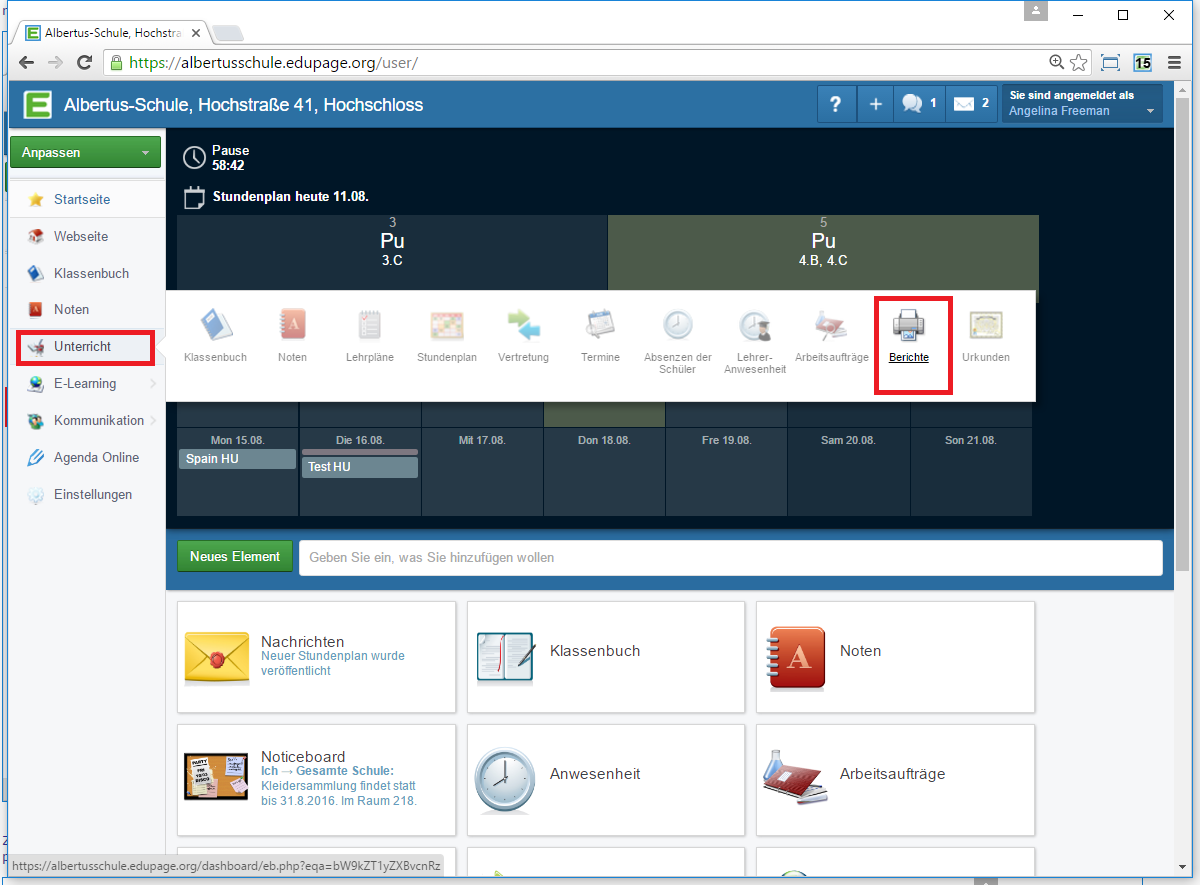Bookmark page with the star icon

pos(1079,62)
